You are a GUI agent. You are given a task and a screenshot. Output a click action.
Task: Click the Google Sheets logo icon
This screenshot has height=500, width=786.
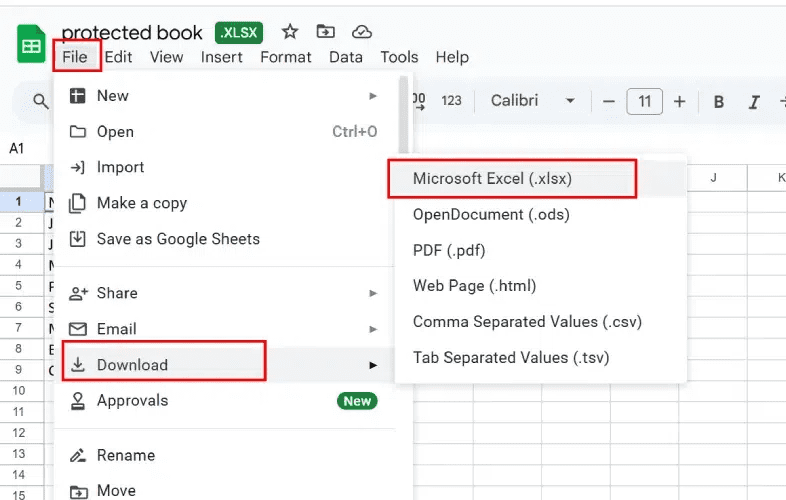[32, 45]
